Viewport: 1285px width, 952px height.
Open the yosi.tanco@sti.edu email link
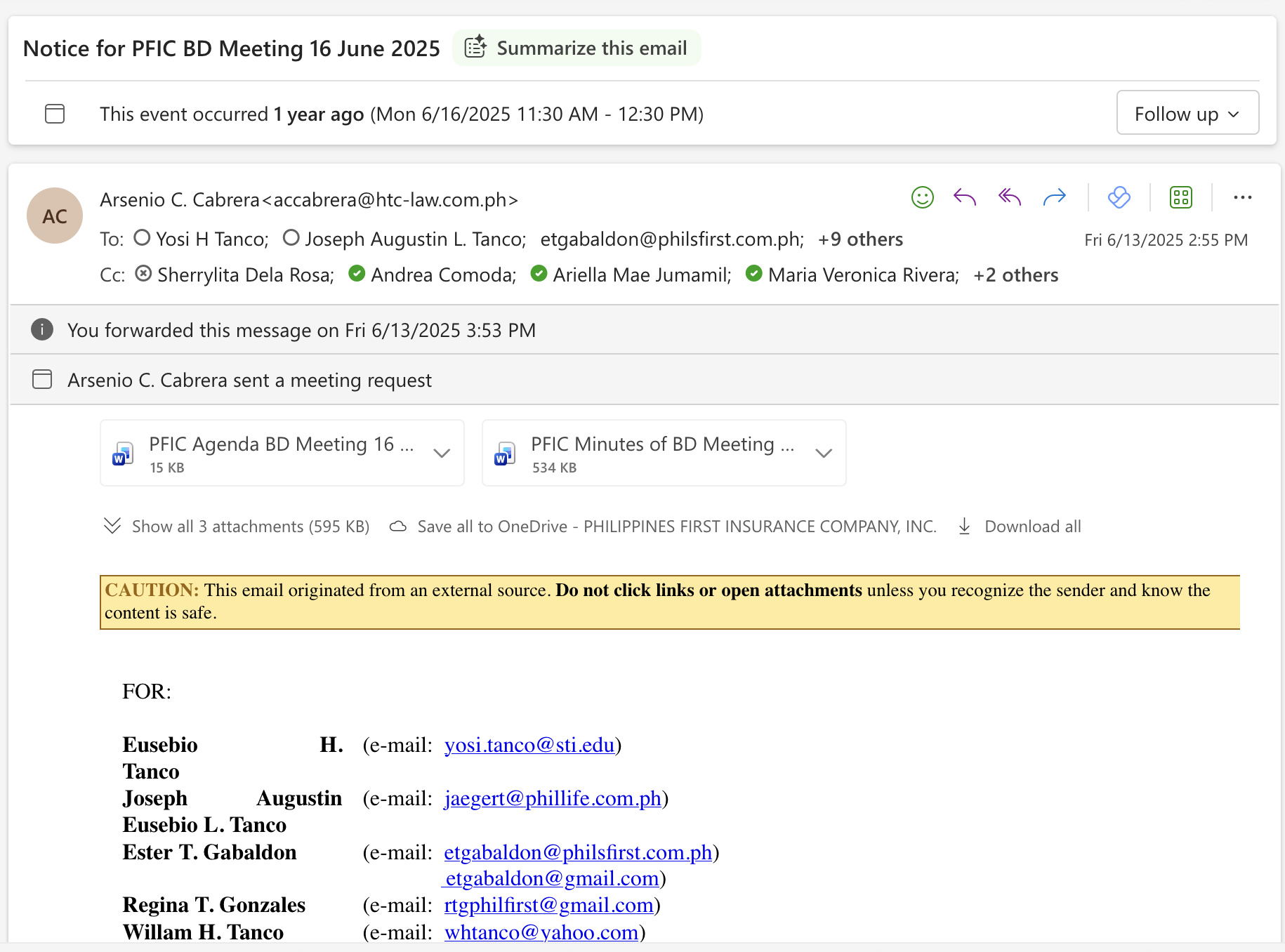tap(529, 745)
